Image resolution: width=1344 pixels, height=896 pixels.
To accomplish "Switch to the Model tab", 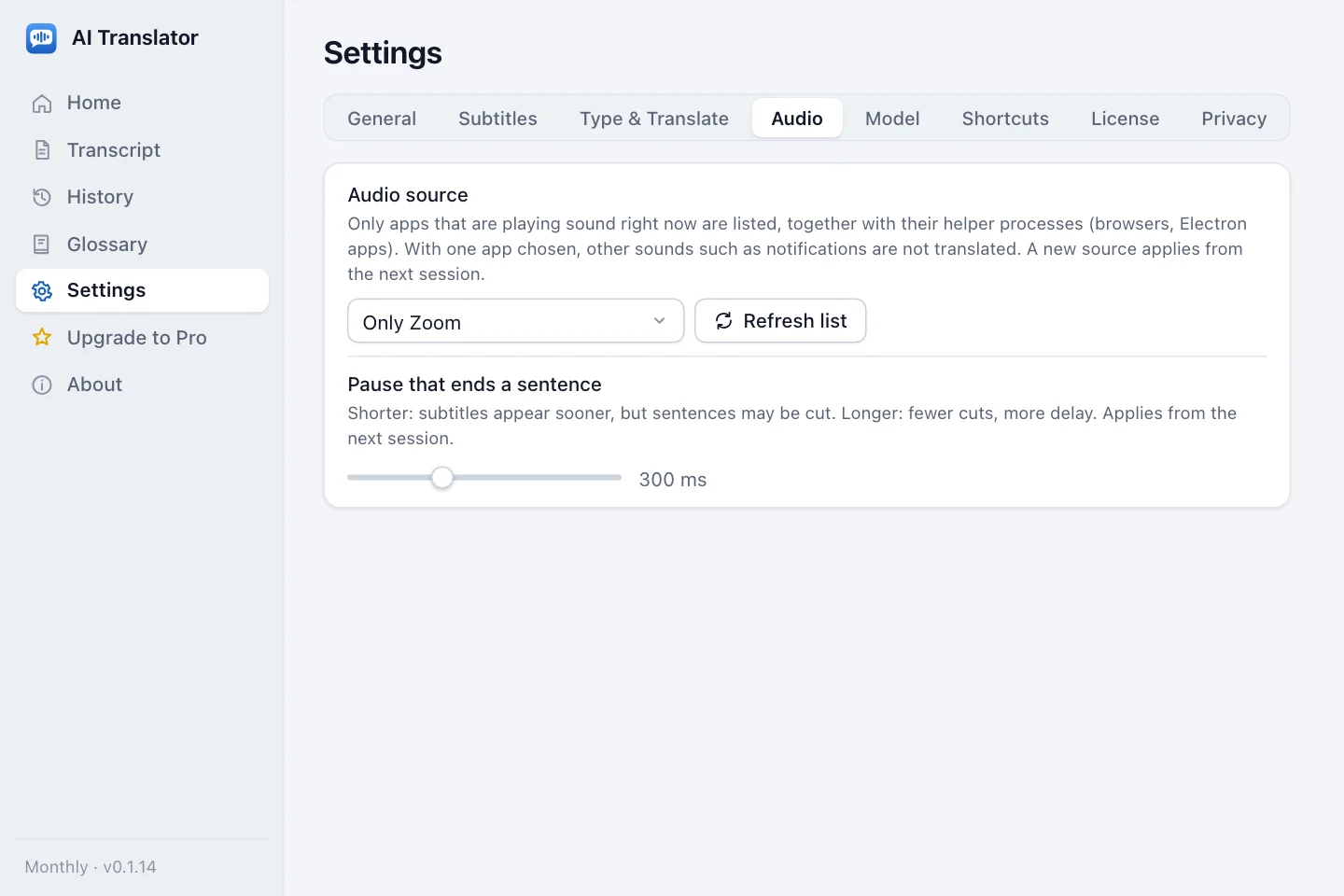I will click(892, 119).
